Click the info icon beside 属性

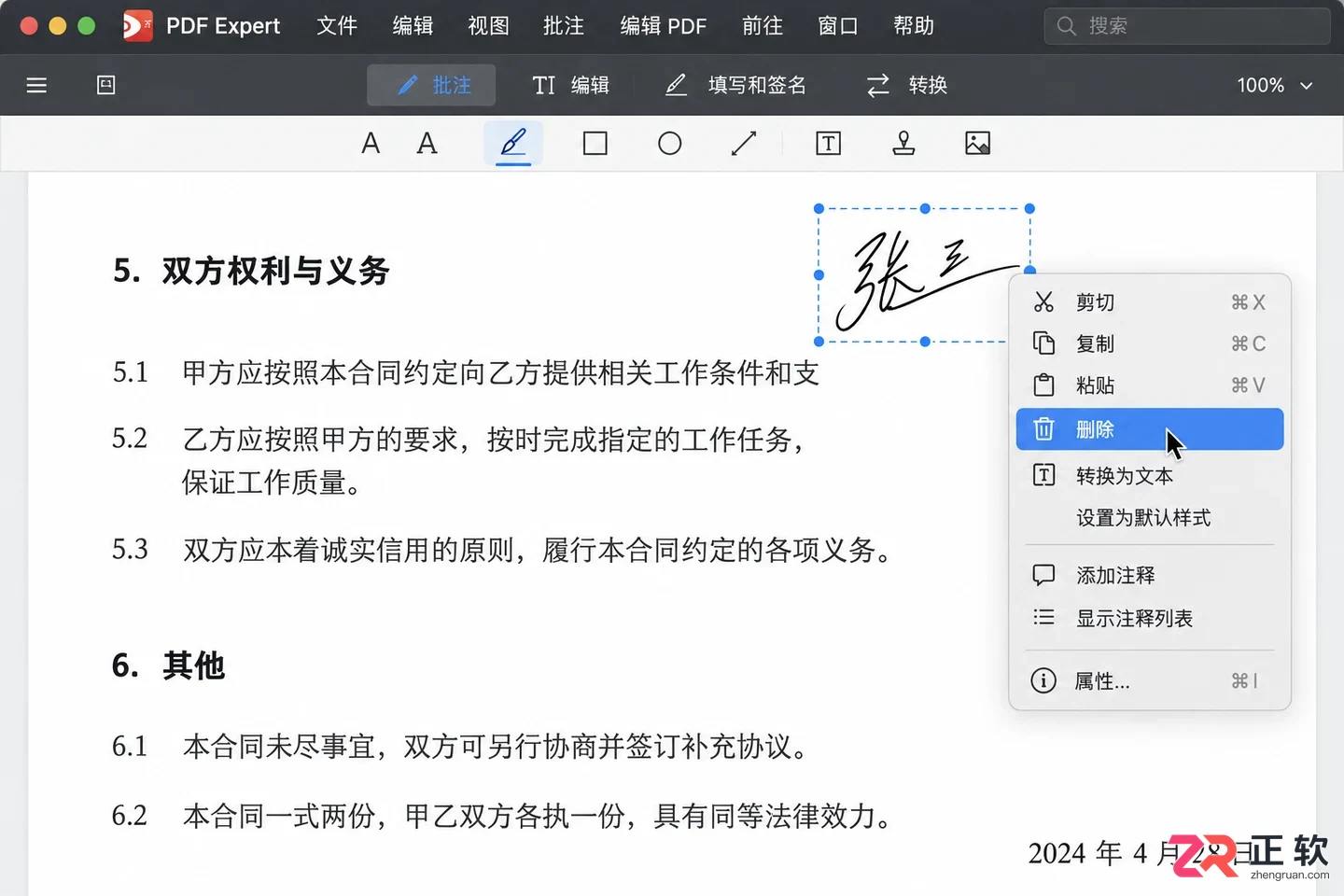[1043, 680]
